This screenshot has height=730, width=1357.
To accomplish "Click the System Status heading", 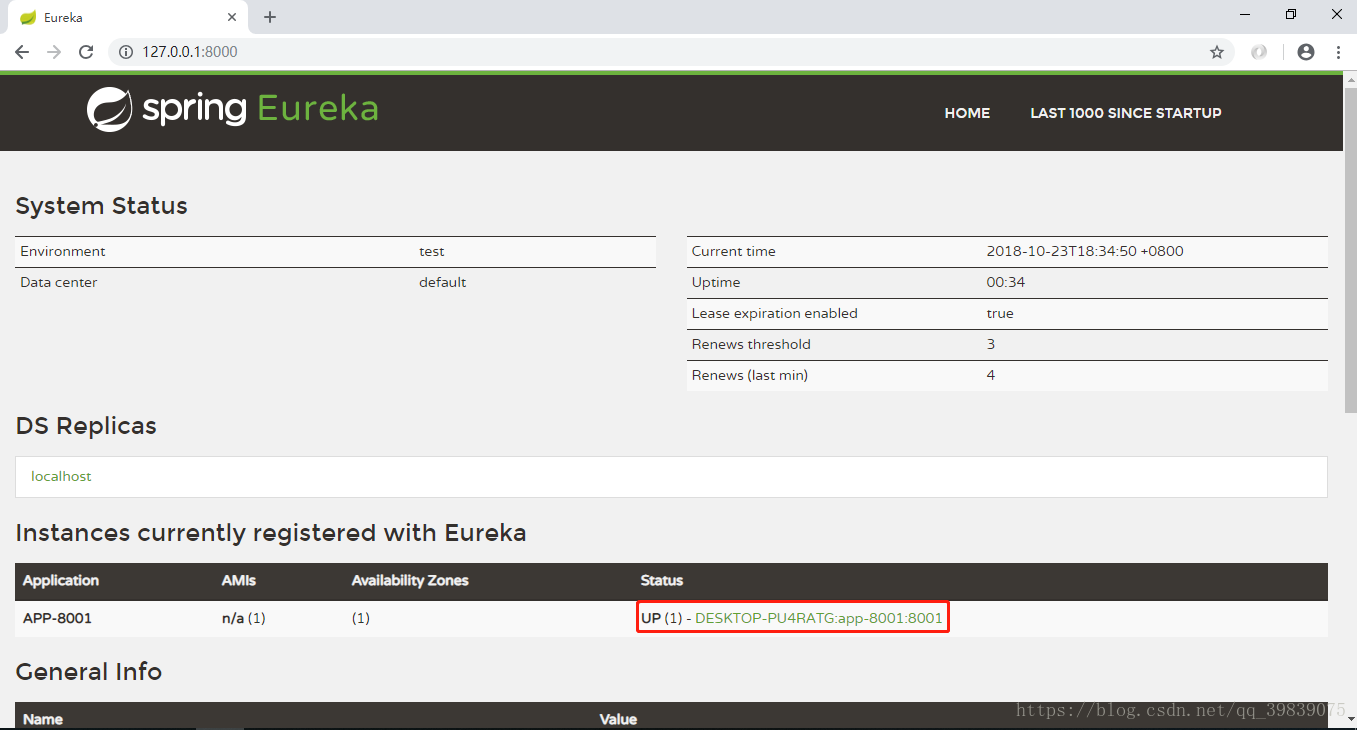I will [102, 206].
